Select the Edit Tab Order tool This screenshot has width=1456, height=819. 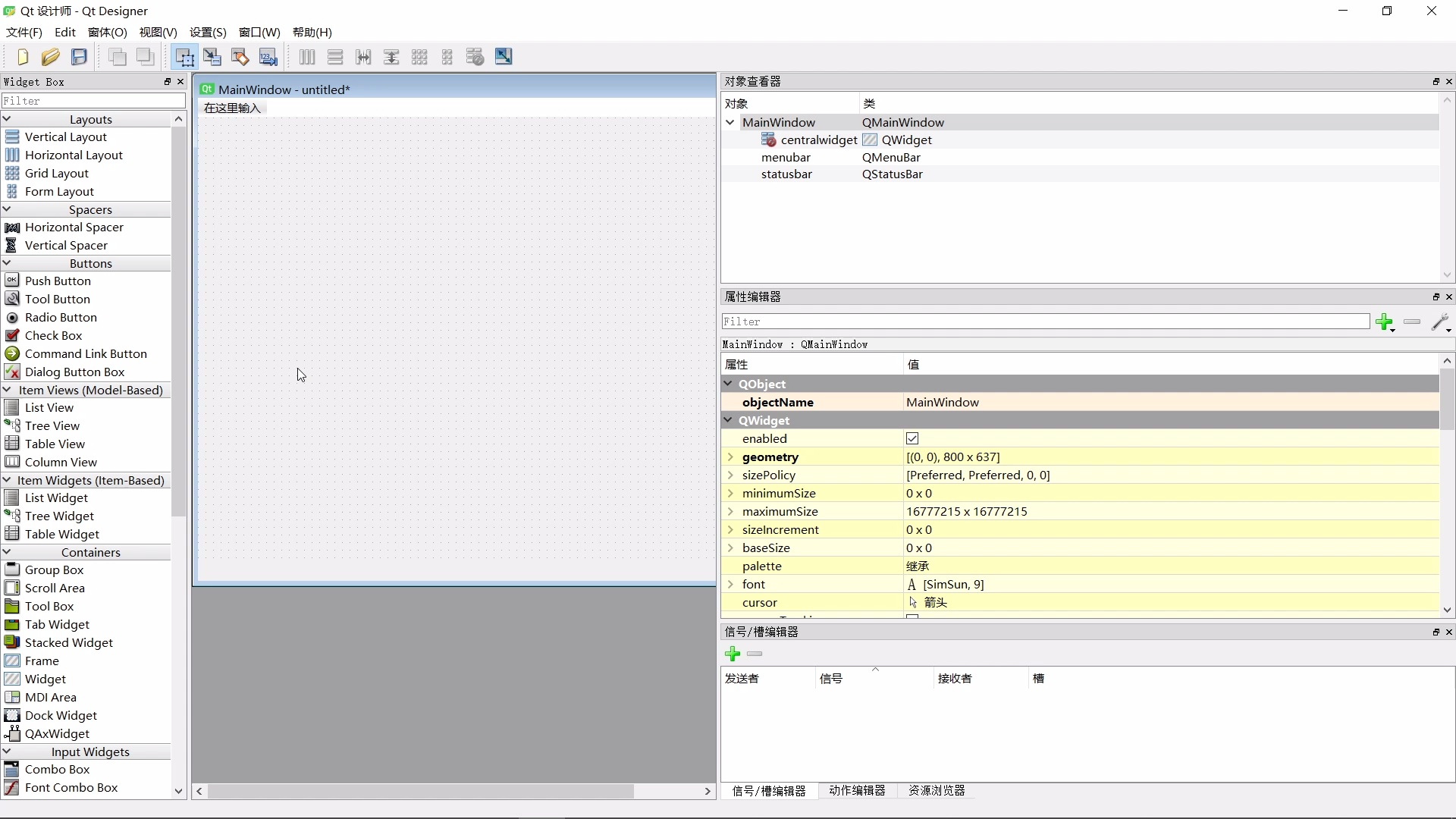(x=268, y=57)
